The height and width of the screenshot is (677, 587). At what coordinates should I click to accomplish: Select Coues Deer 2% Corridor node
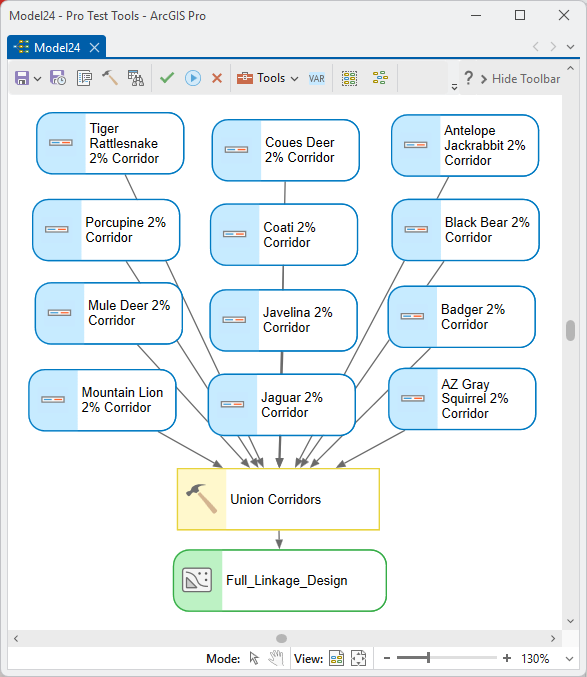(285, 150)
